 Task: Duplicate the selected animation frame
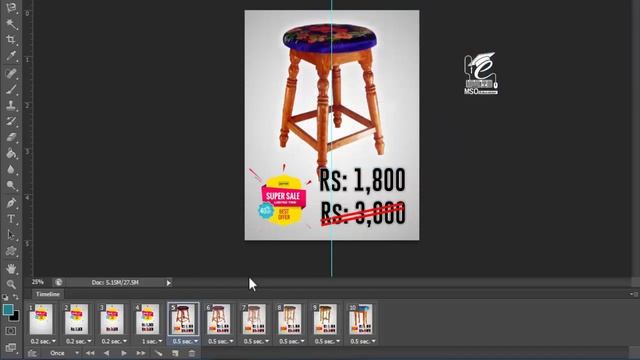(175, 353)
